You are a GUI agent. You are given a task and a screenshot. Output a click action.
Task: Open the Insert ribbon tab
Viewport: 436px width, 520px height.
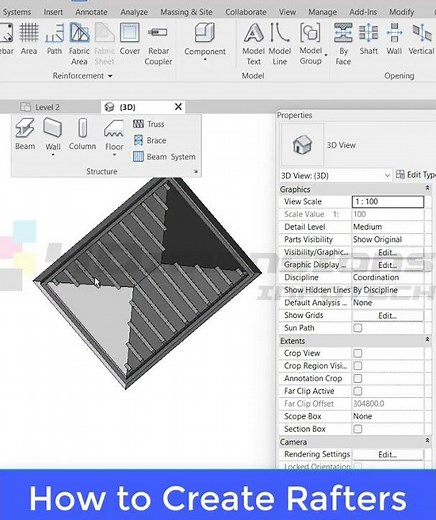(x=53, y=12)
